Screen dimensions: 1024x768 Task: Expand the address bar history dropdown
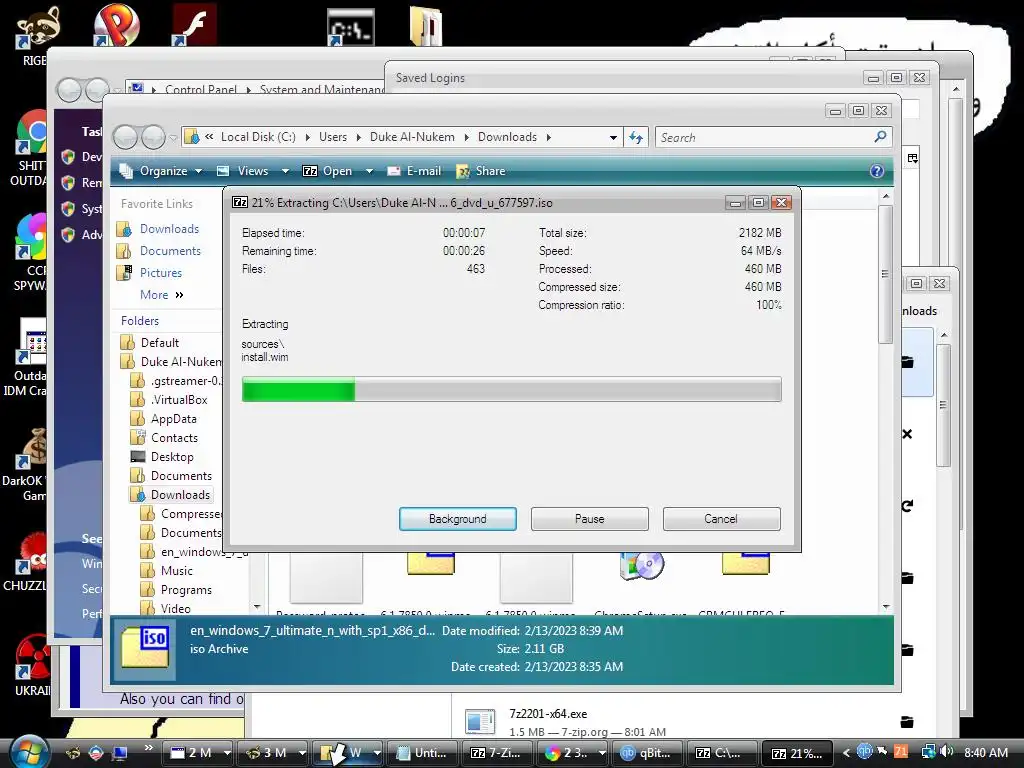click(x=613, y=137)
